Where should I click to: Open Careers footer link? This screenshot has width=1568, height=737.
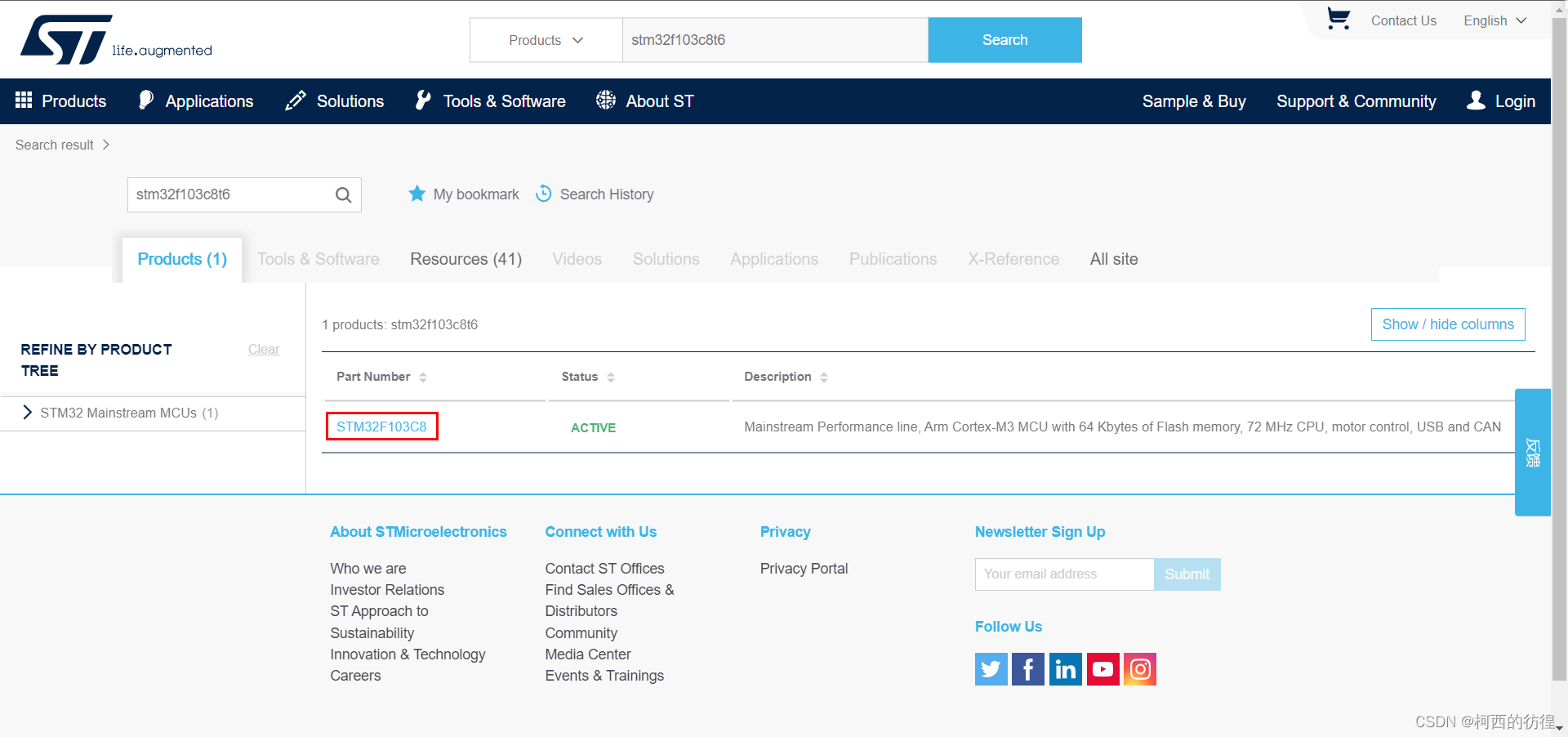point(355,676)
